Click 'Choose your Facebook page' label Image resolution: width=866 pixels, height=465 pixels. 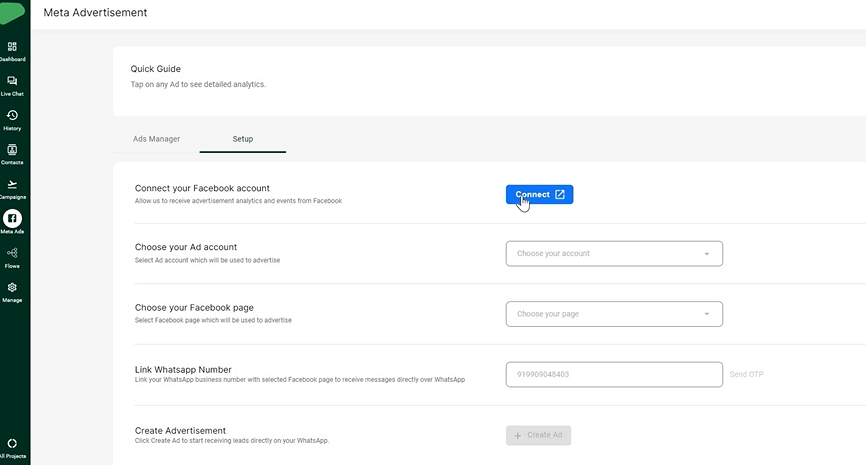[x=194, y=308]
